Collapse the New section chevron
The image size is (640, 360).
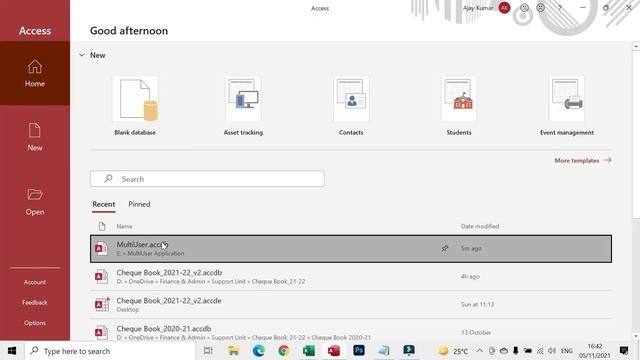click(x=82, y=55)
